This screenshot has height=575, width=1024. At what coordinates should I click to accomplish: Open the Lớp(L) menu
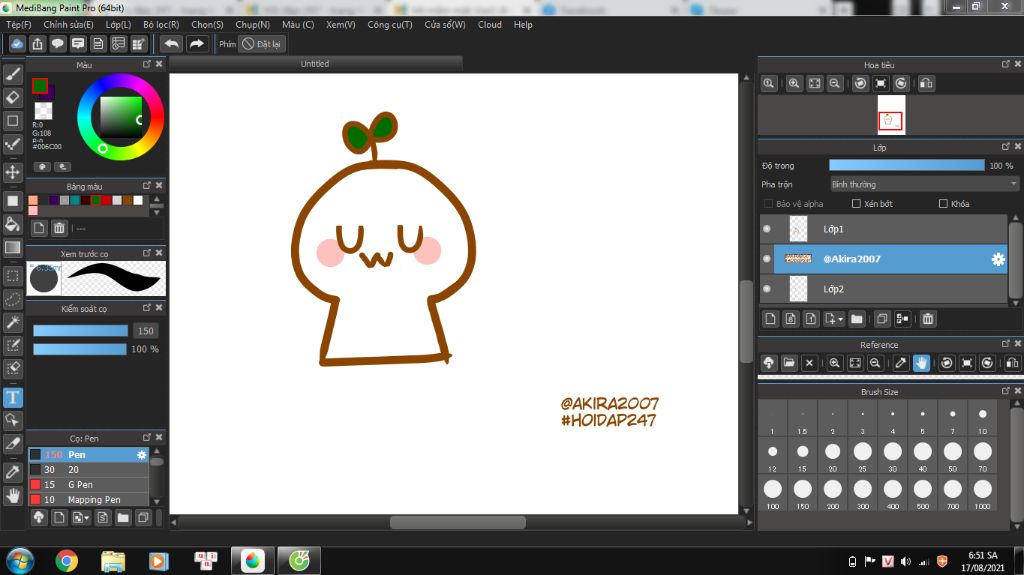[x=118, y=24]
